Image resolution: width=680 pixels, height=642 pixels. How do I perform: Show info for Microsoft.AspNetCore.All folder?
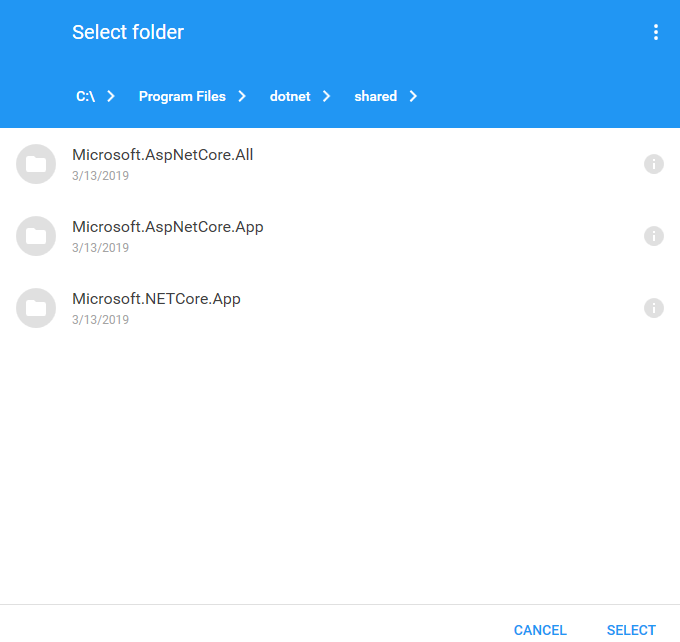coord(654,164)
